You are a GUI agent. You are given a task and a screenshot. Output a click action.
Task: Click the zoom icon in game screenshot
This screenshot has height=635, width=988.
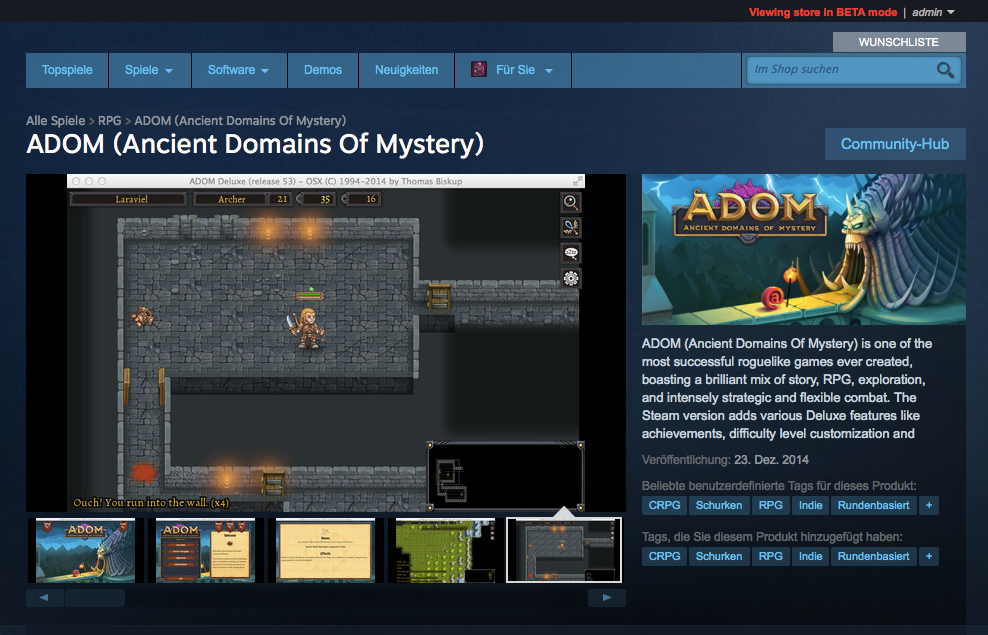(x=570, y=202)
